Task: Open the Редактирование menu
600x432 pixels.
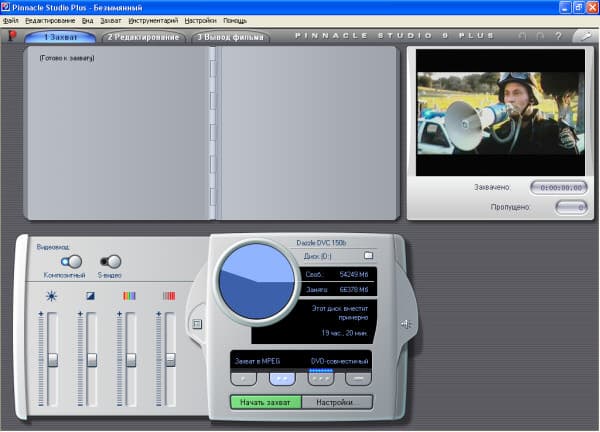Action: pyautogui.click(x=50, y=21)
